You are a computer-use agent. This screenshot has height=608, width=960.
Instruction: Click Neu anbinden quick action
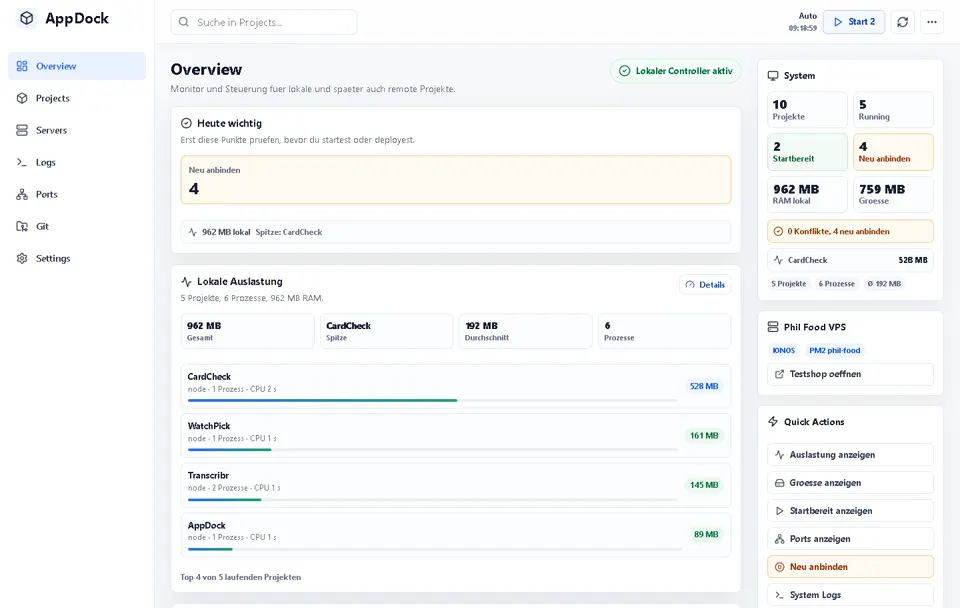pos(850,567)
